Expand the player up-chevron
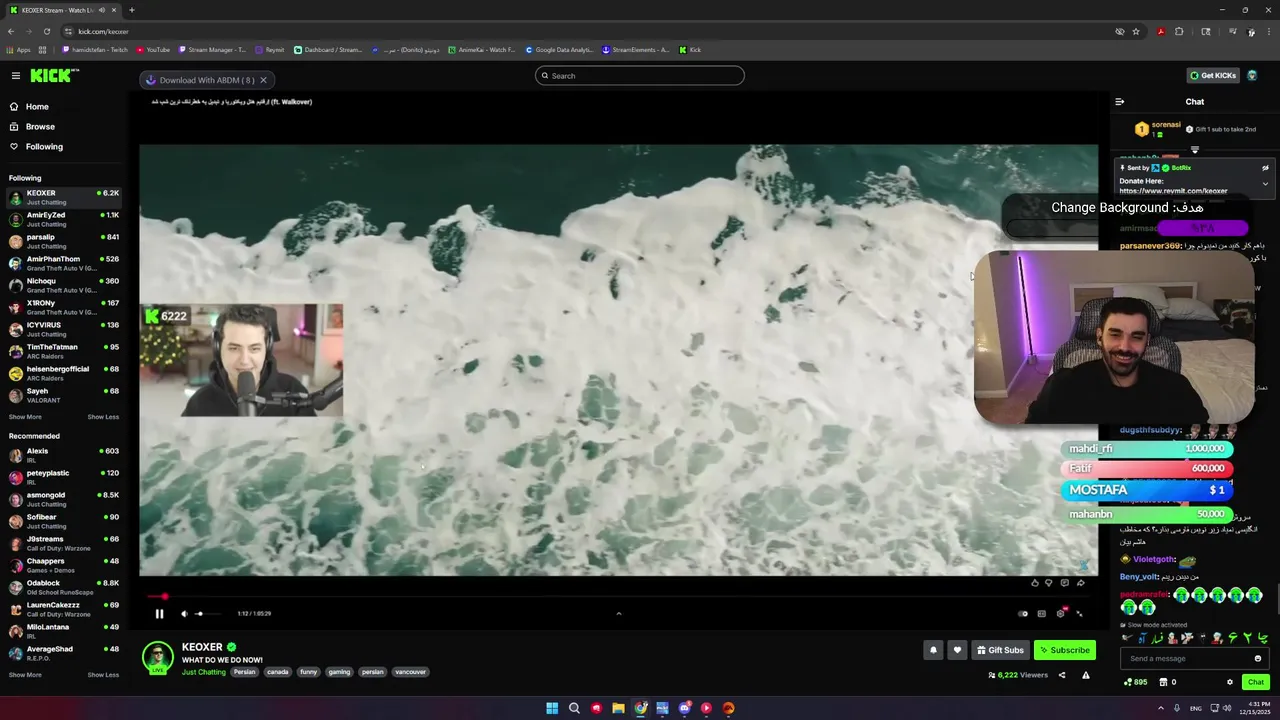Screen dimensions: 1280x720 [618, 614]
